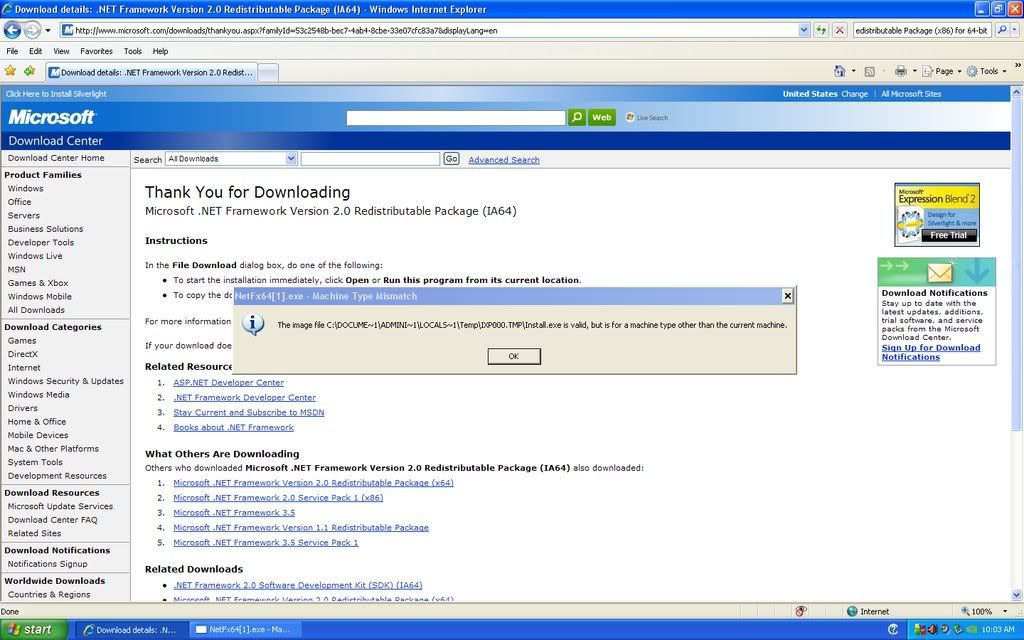Expand the Home button dropdown arrow
Screen dimensions: 1024x640
[x=854, y=71]
